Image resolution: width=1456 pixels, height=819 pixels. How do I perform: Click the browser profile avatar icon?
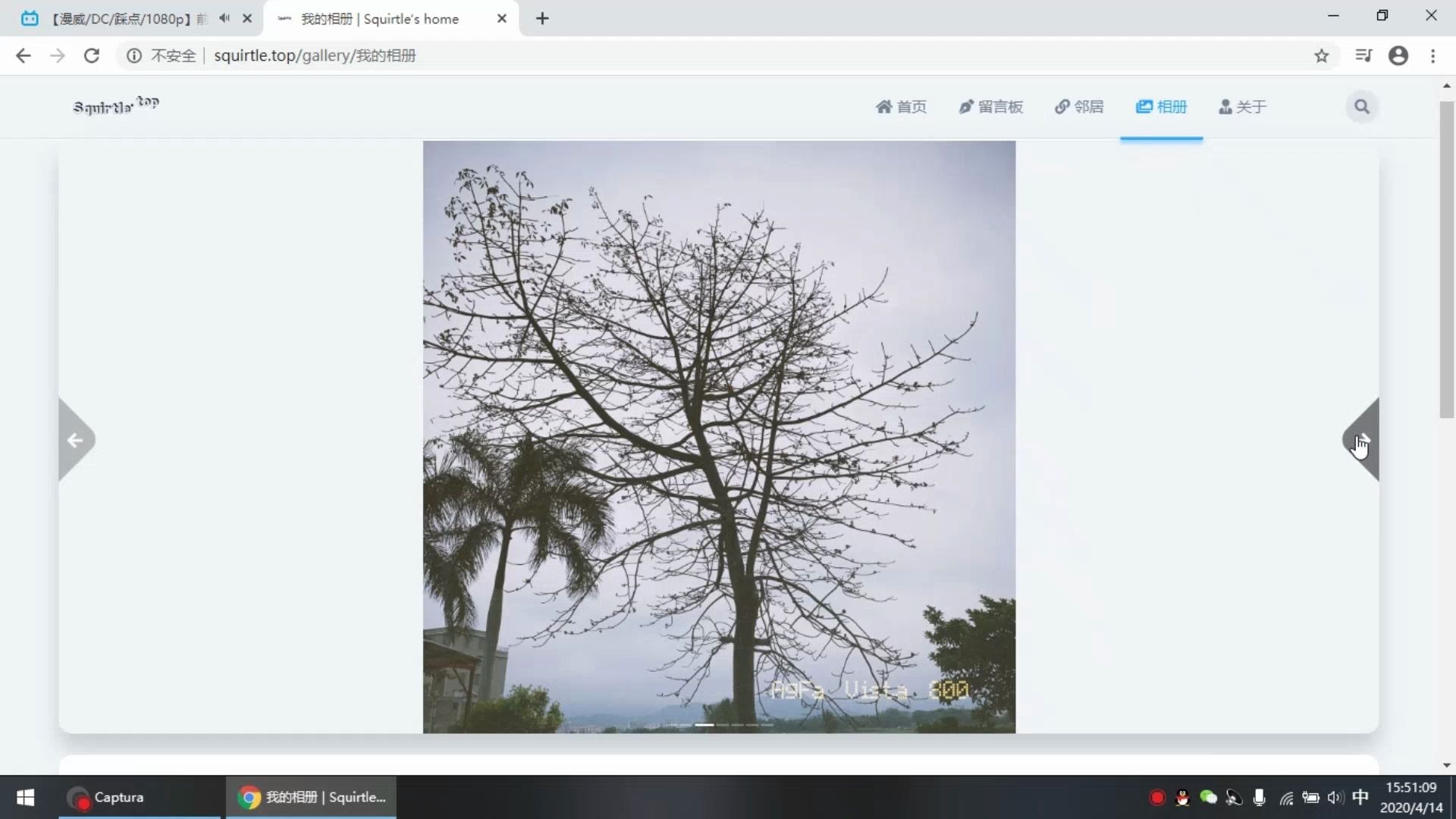click(1399, 55)
